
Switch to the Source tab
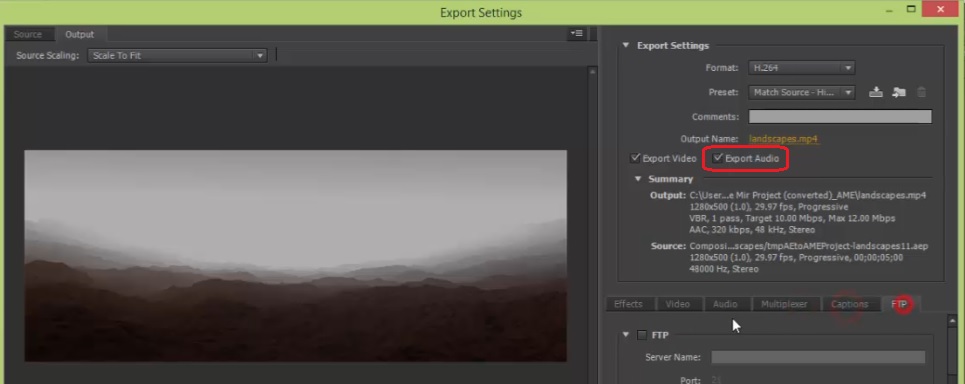[28, 34]
